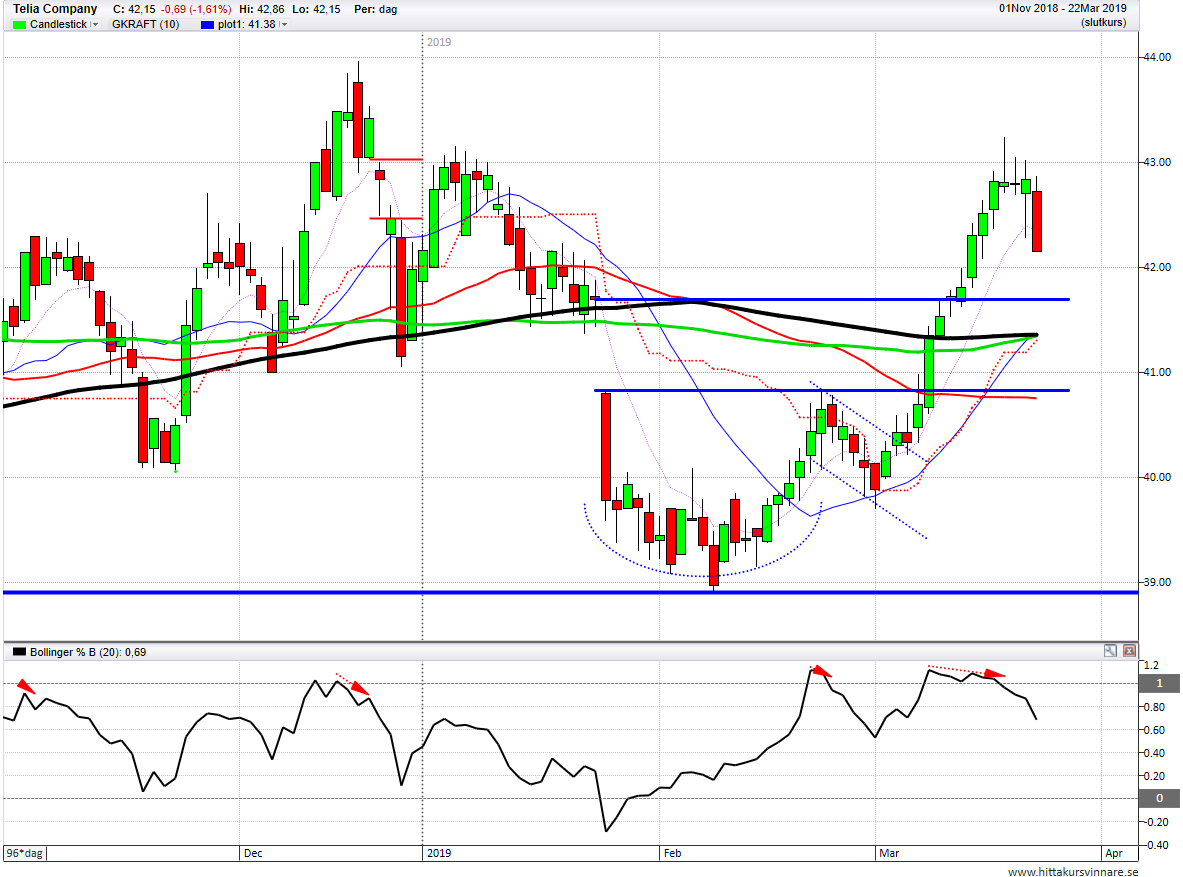
Task: Click the Feb label on time axis
Action: pos(672,853)
